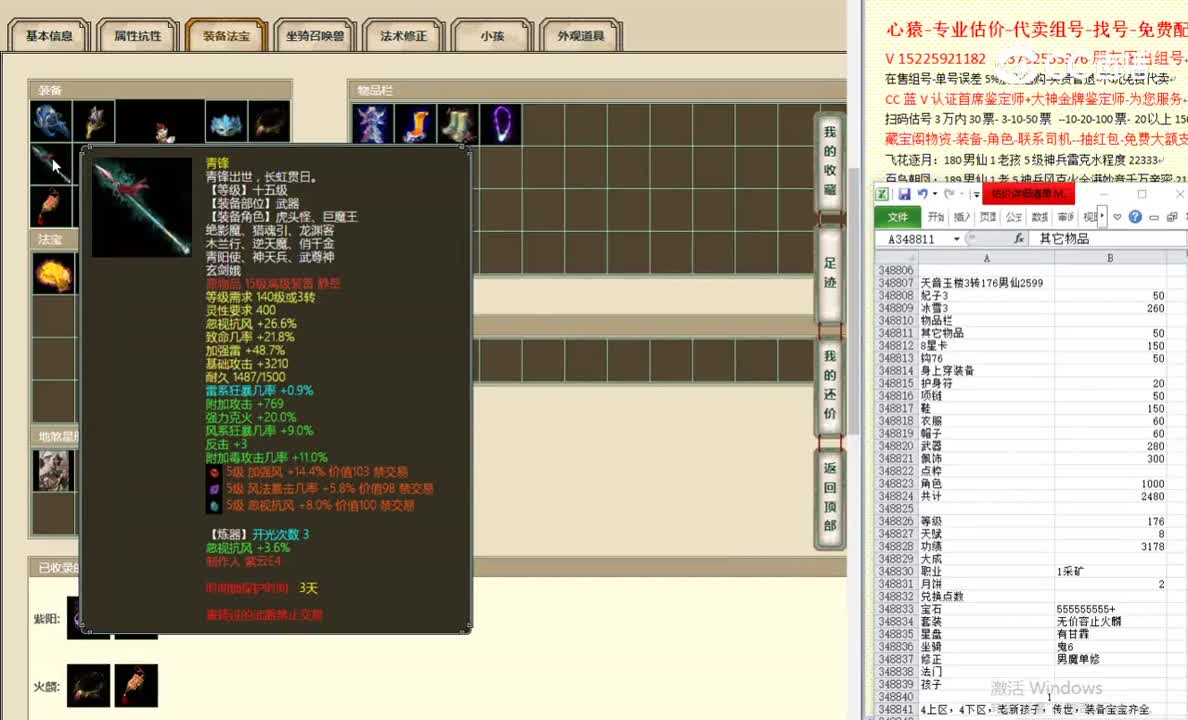Select the fireball icon in the 法宝 slot
Screen dimensions: 1188x720
pyautogui.click(x=53, y=272)
